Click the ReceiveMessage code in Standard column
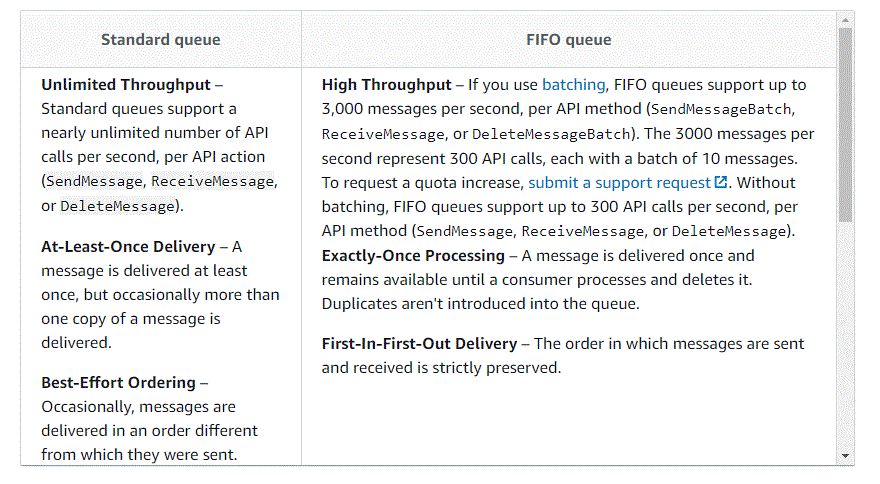 [212, 182]
